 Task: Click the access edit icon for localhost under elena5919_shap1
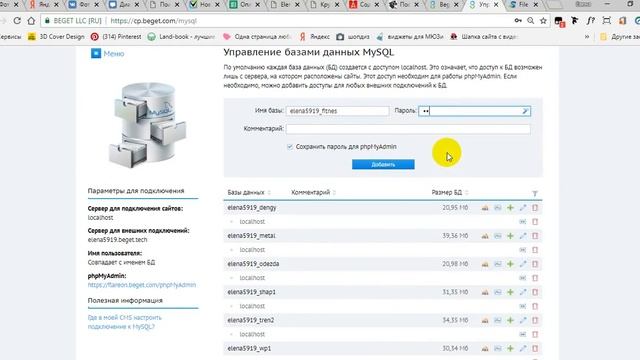tap(522, 306)
